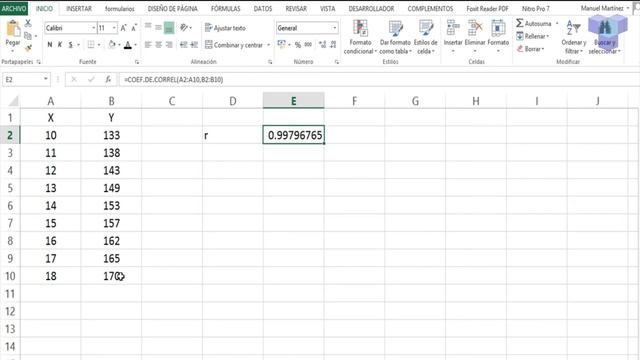Align text to the middle

click(x=158, y=27)
